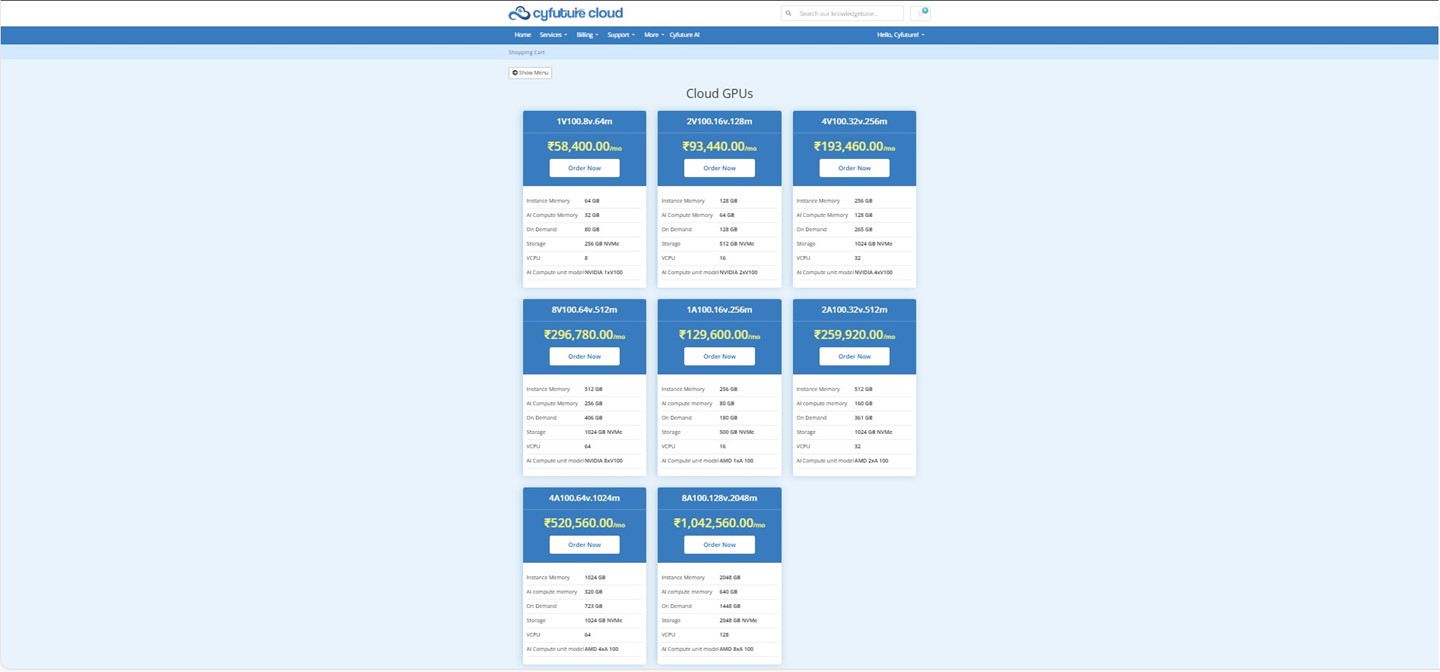This screenshot has width=1440, height=672.
Task: Open the shopping cart icon
Action: pyautogui.click(x=920, y=13)
